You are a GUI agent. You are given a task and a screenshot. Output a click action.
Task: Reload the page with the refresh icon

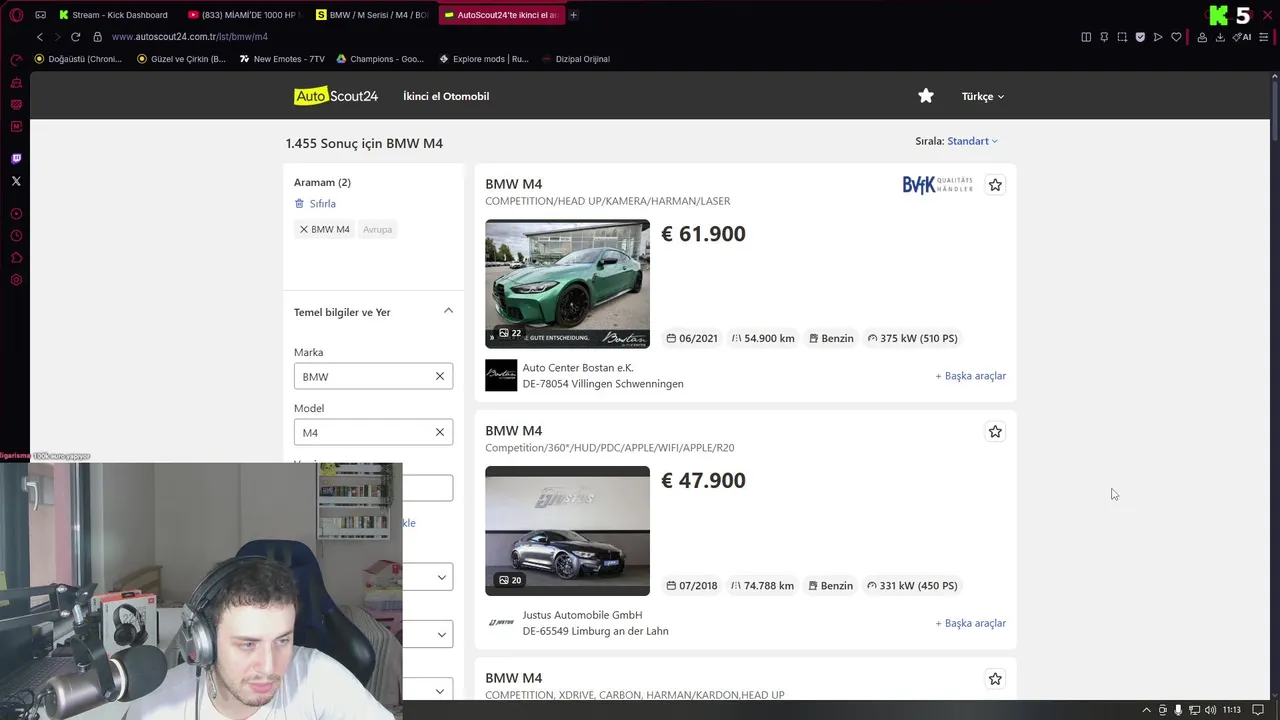point(75,37)
